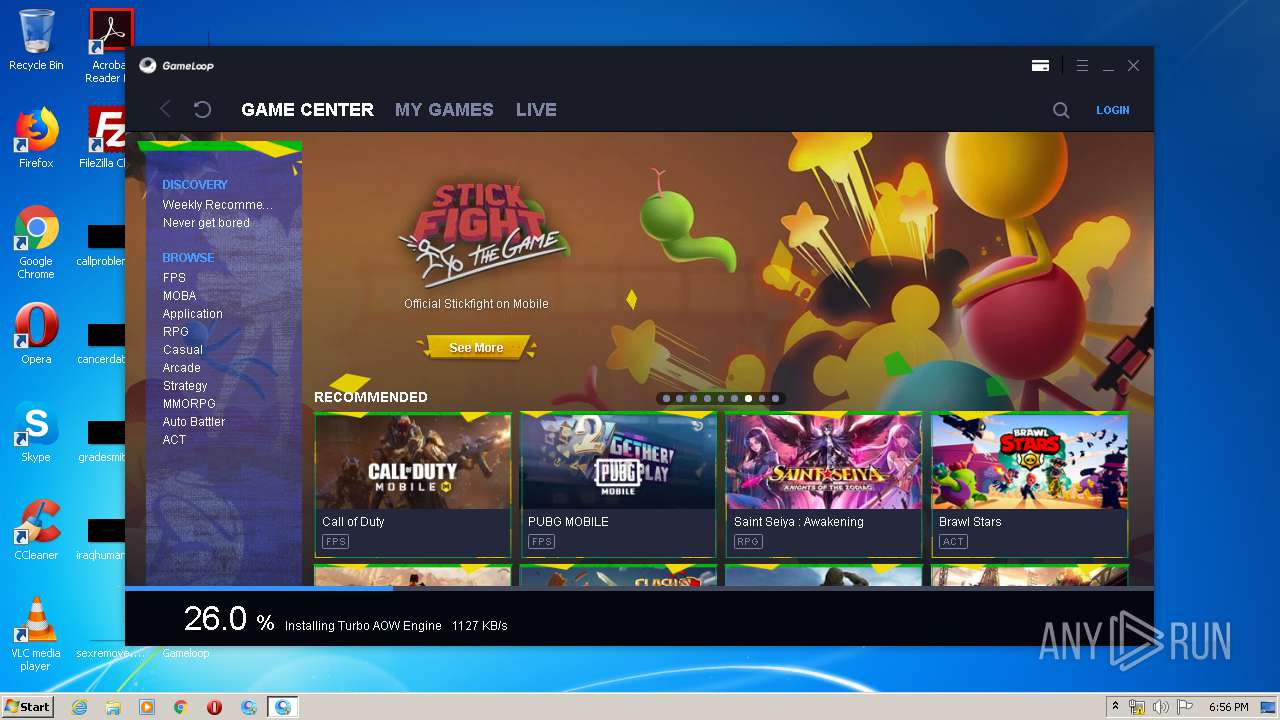Browse the Strategy category
This screenshot has height=720, width=1280.
tap(185, 386)
